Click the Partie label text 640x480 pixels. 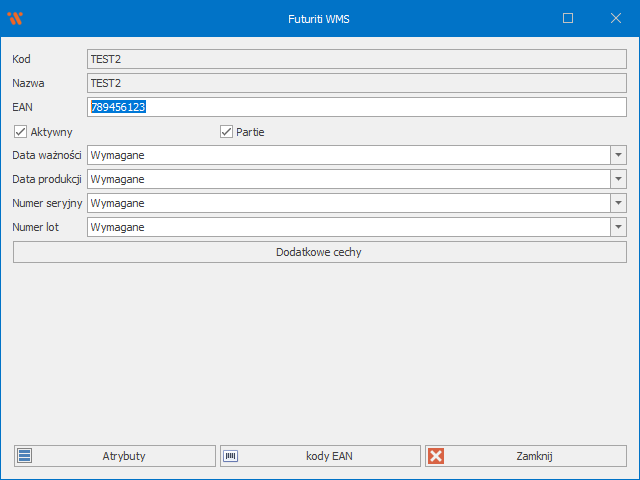click(x=250, y=132)
